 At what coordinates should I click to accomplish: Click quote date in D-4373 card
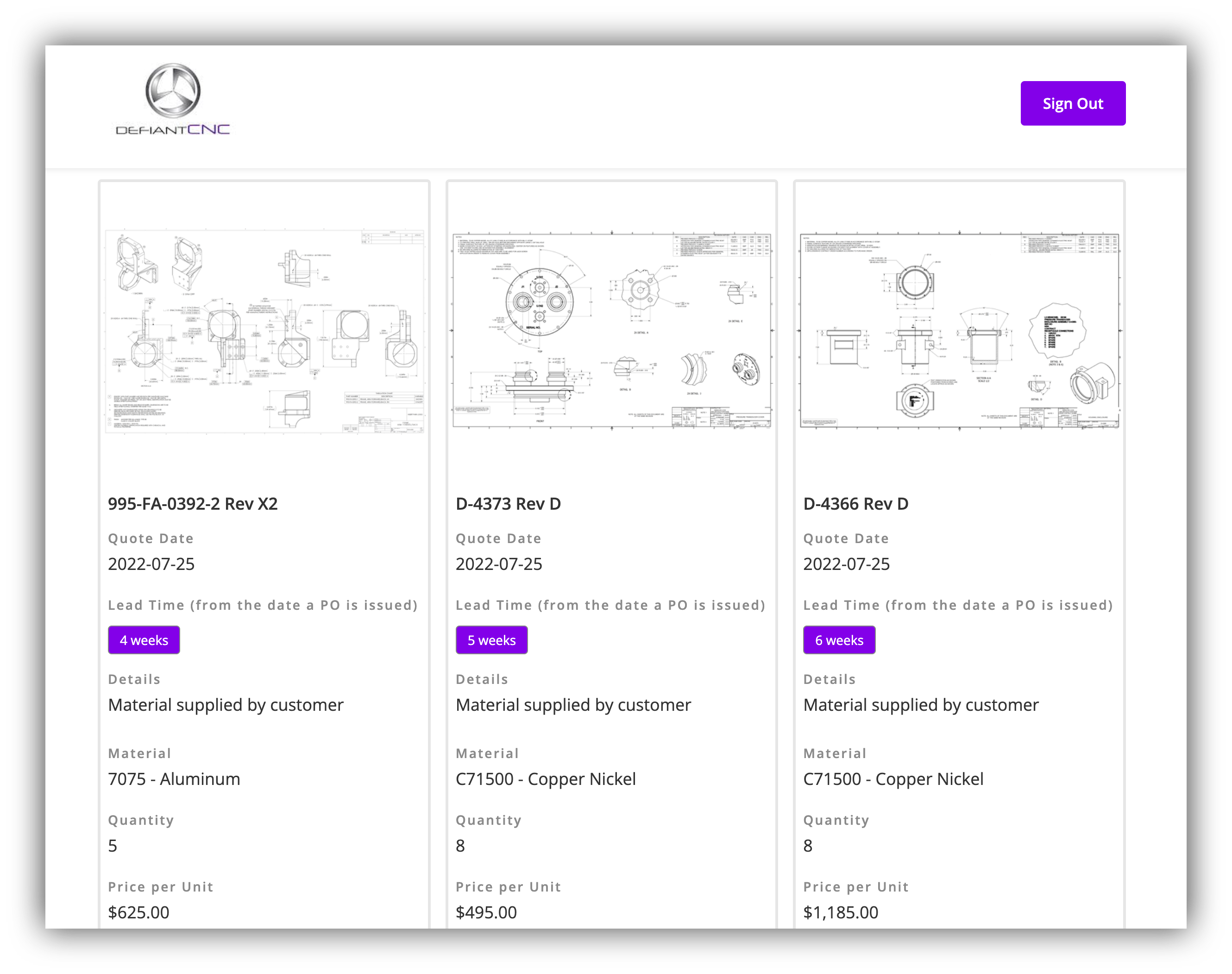[x=499, y=564]
